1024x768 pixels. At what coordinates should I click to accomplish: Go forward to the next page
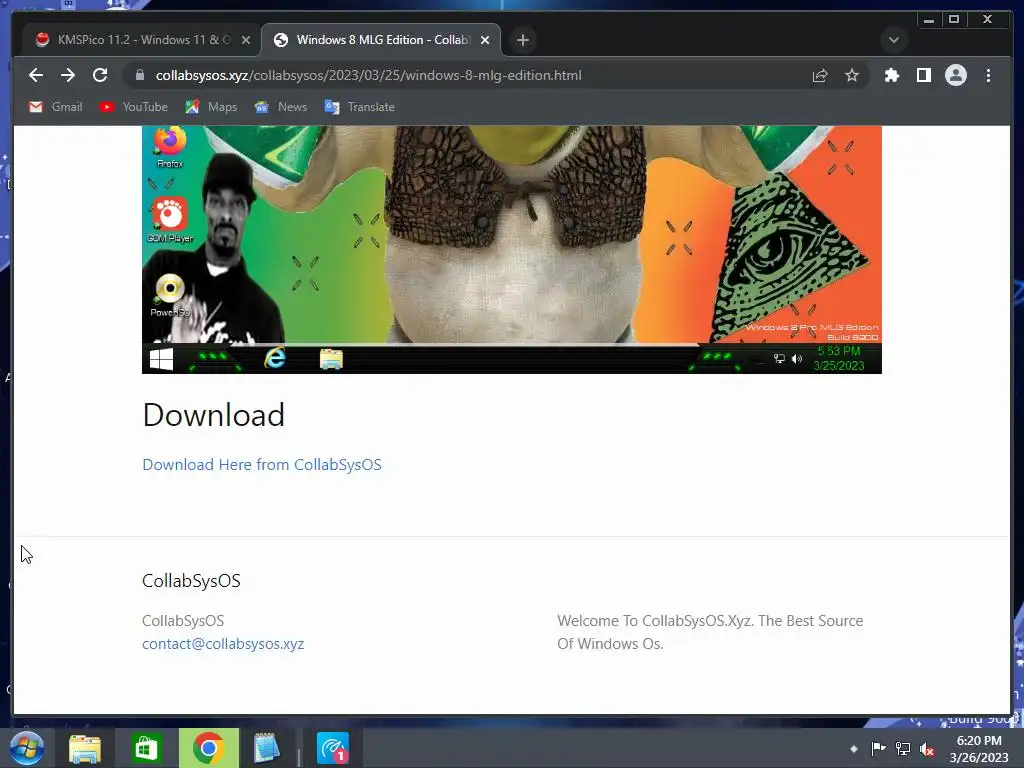coord(68,75)
